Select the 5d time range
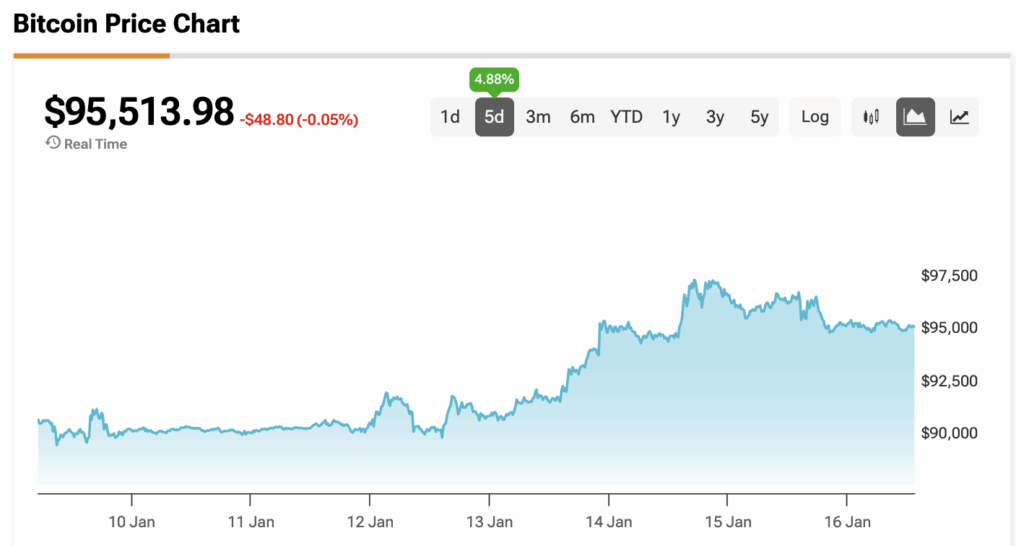This screenshot has height=546, width=1024. 494,117
